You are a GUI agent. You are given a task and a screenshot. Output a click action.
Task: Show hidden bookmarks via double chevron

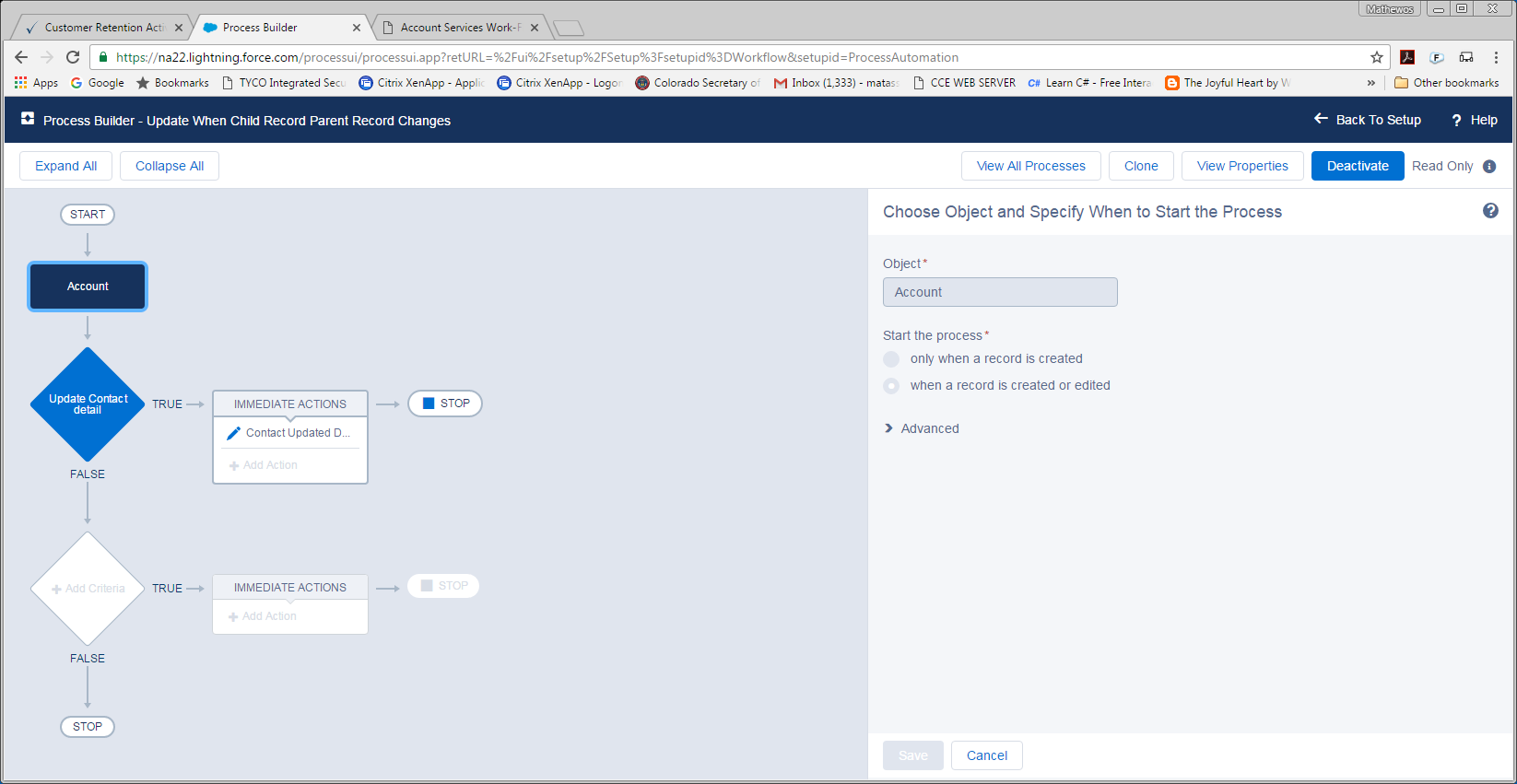click(x=1371, y=83)
